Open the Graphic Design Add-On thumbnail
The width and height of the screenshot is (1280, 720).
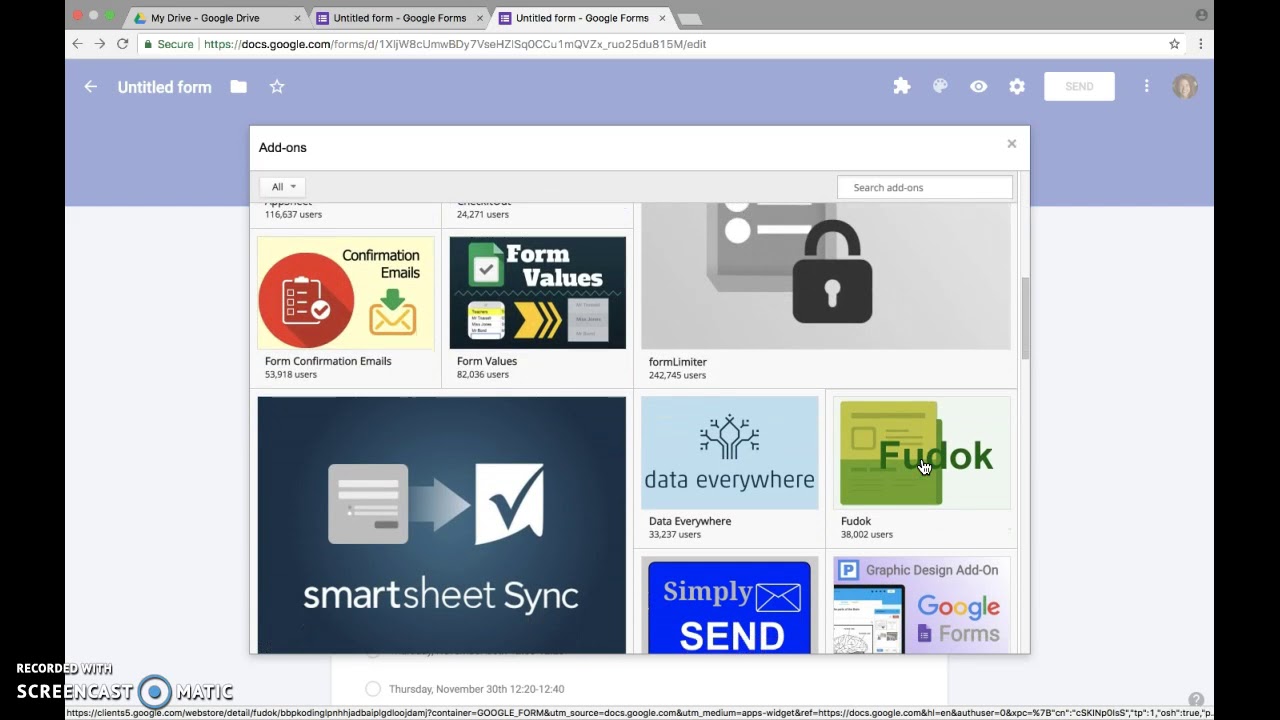click(x=922, y=605)
